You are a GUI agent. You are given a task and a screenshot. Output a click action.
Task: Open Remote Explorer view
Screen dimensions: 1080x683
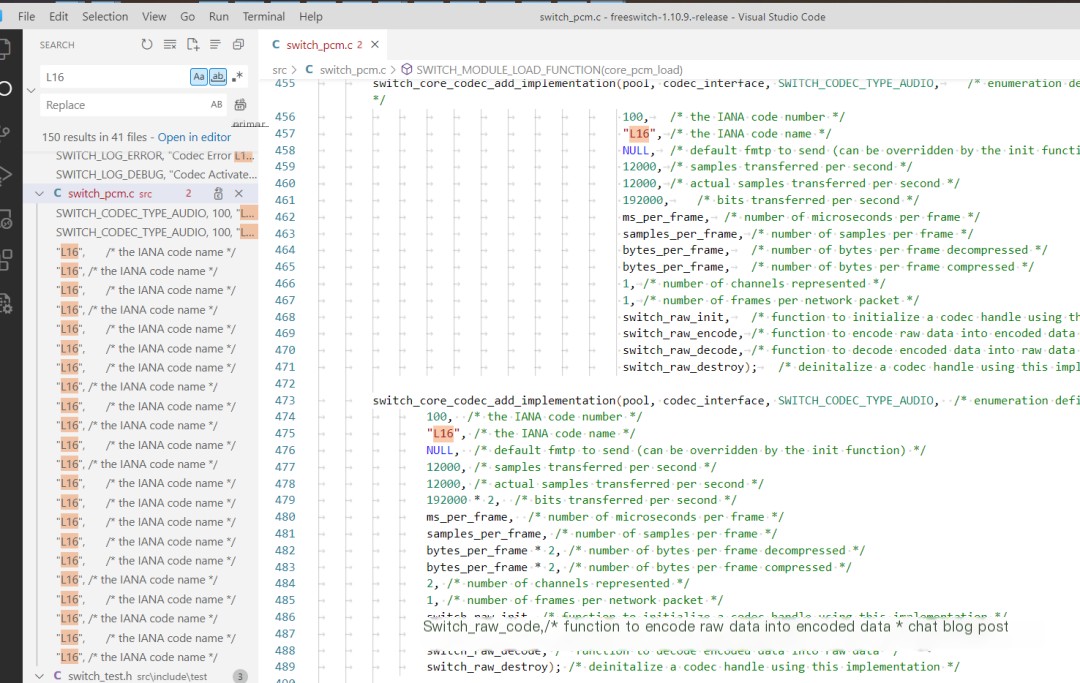[x=6, y=219]
